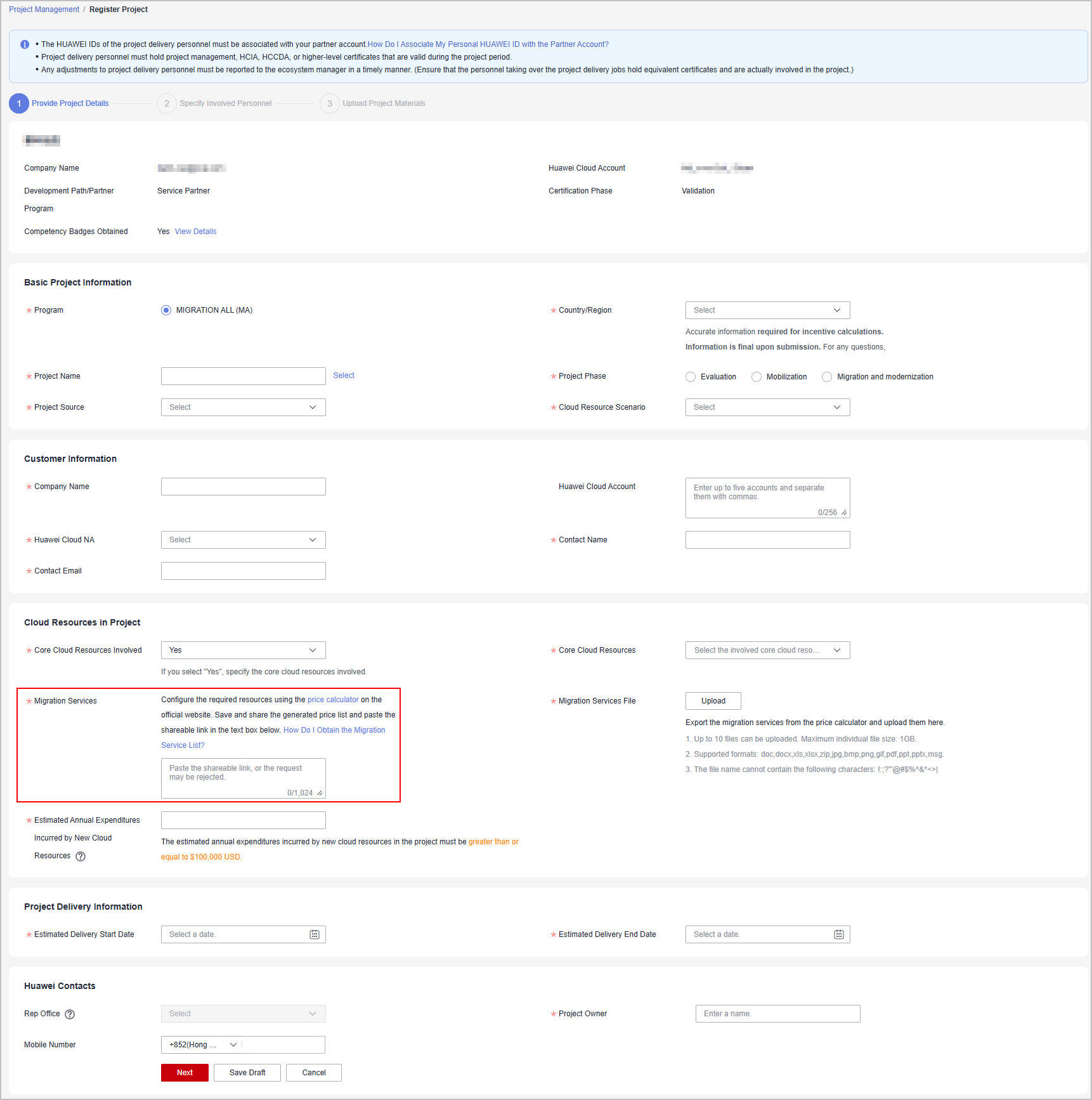Screen dimensions: 1092x1100
Task: Open Project Management breadcrumb
Action: point(44,10)
